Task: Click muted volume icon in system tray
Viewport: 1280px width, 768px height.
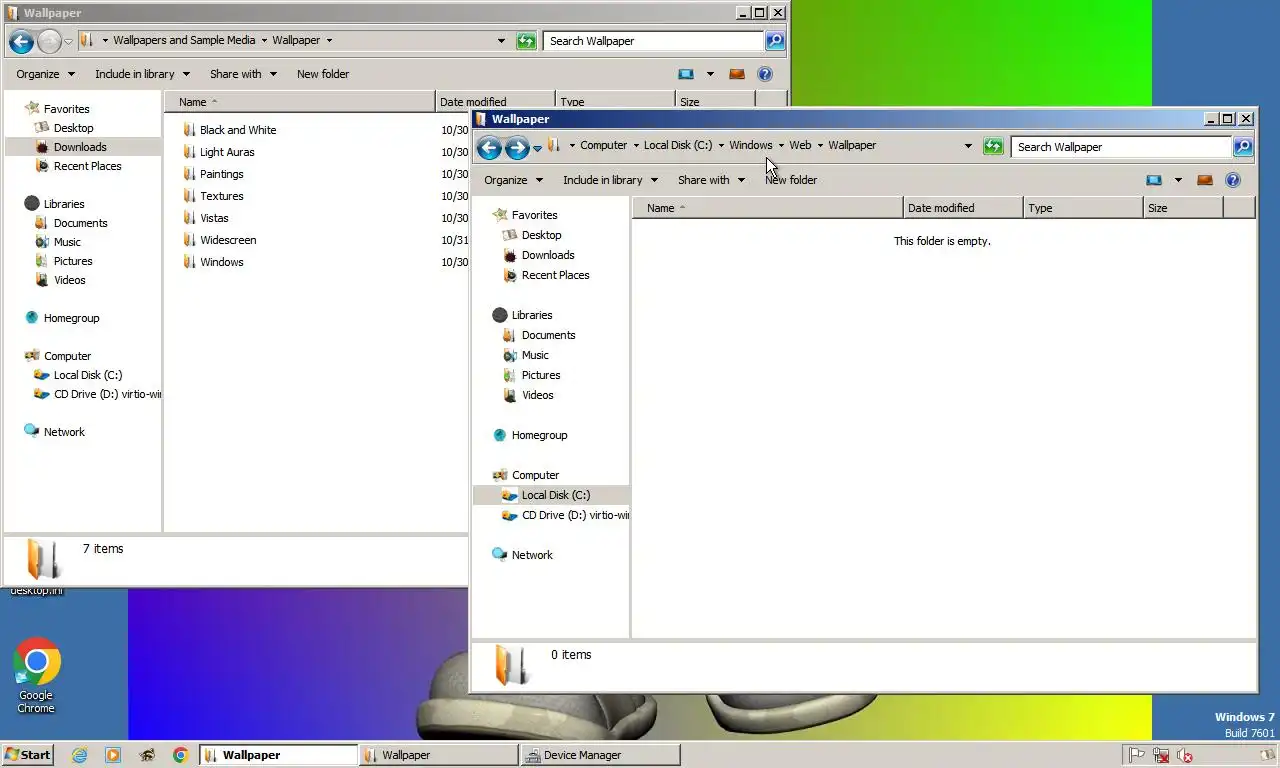Action: 1185,756
